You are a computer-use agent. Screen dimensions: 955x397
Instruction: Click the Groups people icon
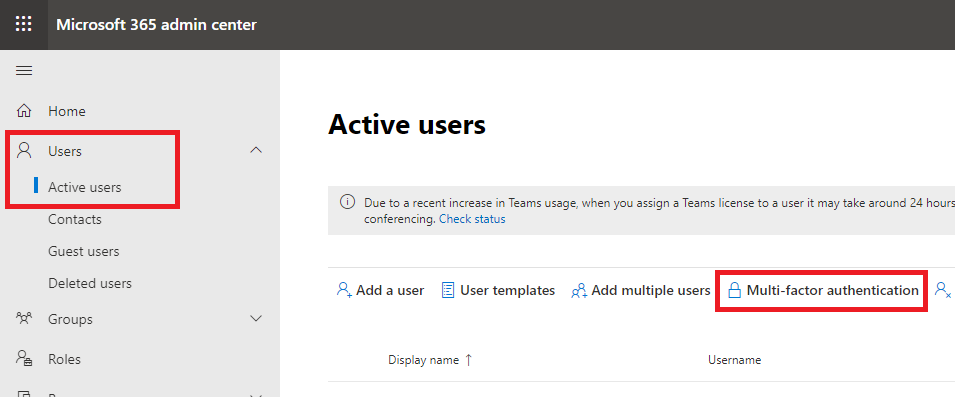[x=24, y=318]
